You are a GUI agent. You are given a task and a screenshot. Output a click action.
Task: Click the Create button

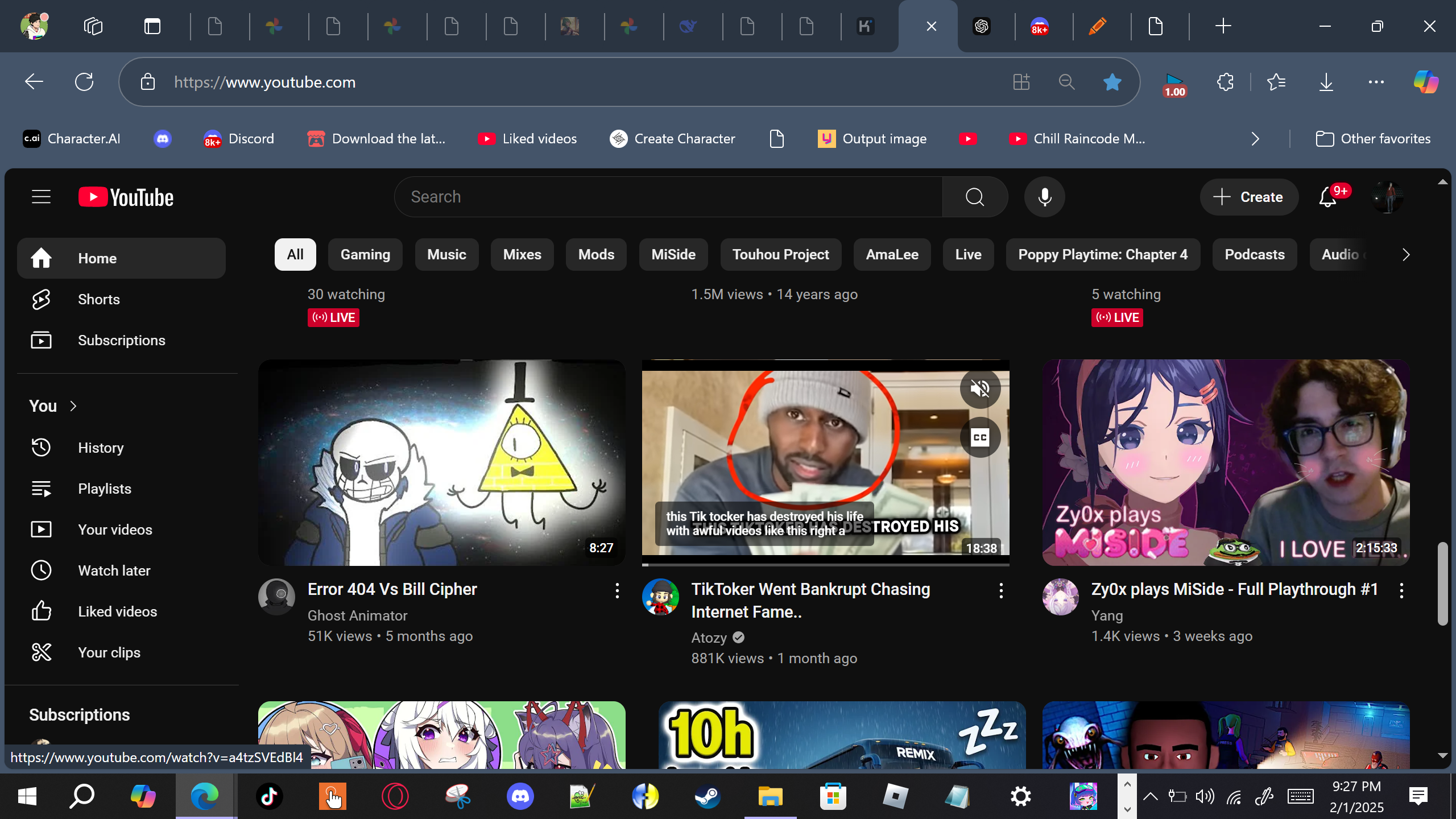pos(1249,197)
